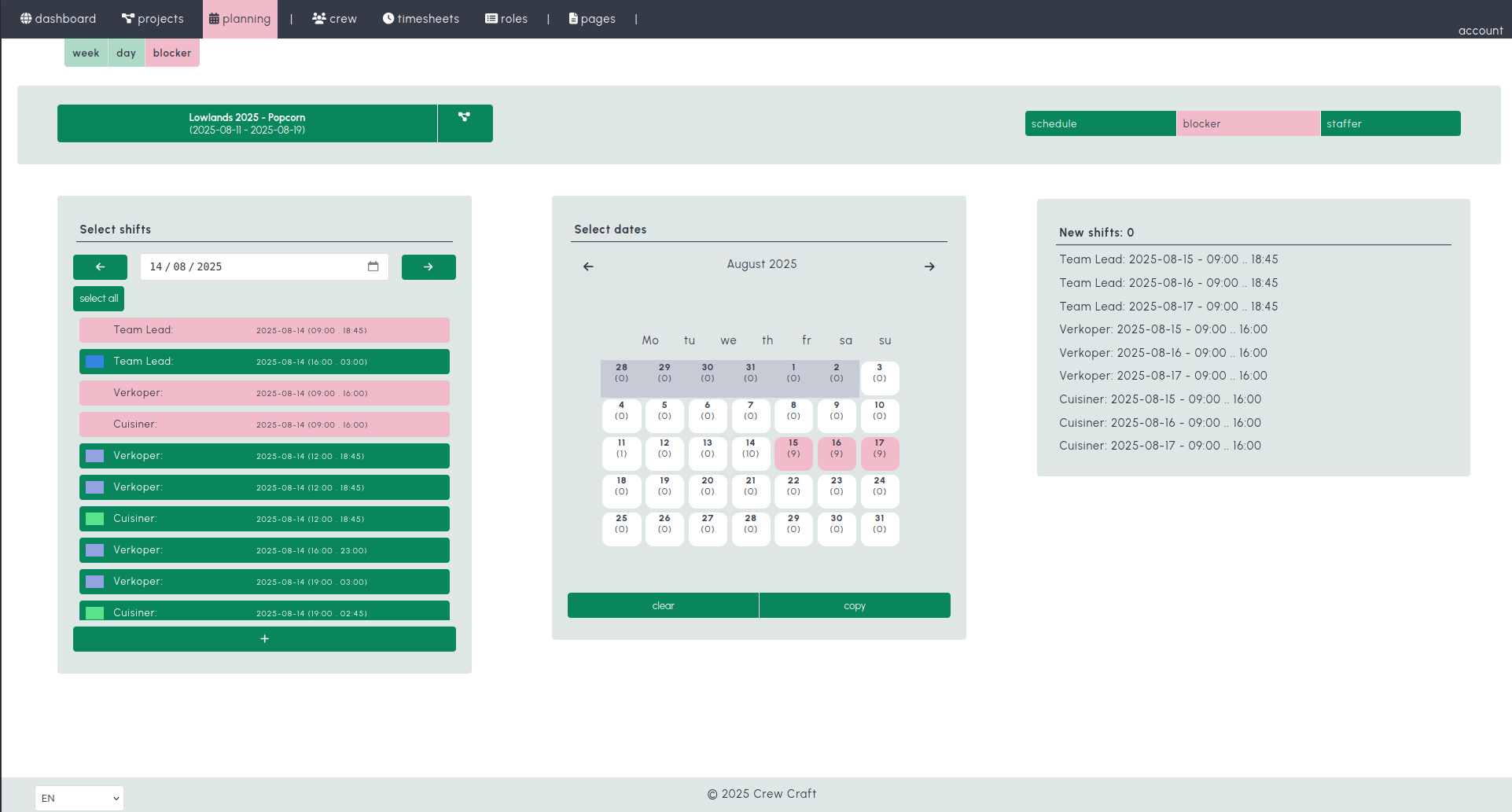This screenshot has height=812, width=1512.
Task: Click the clear button under the calendar
Action: [x=662, y=604]
